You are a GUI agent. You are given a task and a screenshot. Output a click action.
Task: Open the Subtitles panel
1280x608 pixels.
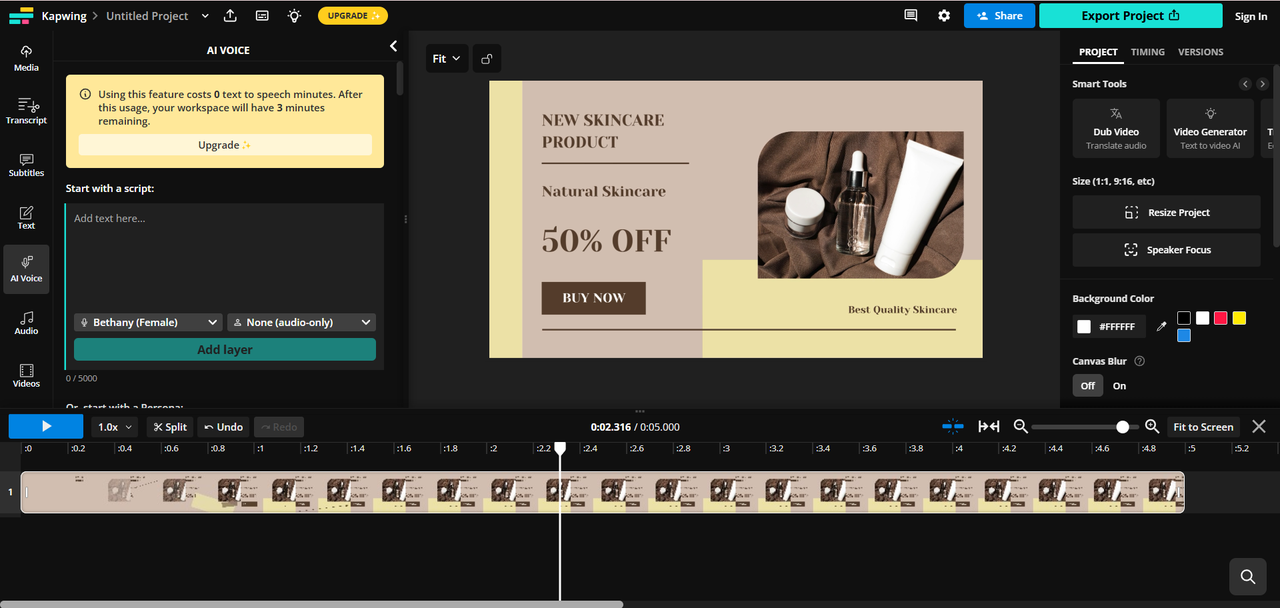[26, 164]
